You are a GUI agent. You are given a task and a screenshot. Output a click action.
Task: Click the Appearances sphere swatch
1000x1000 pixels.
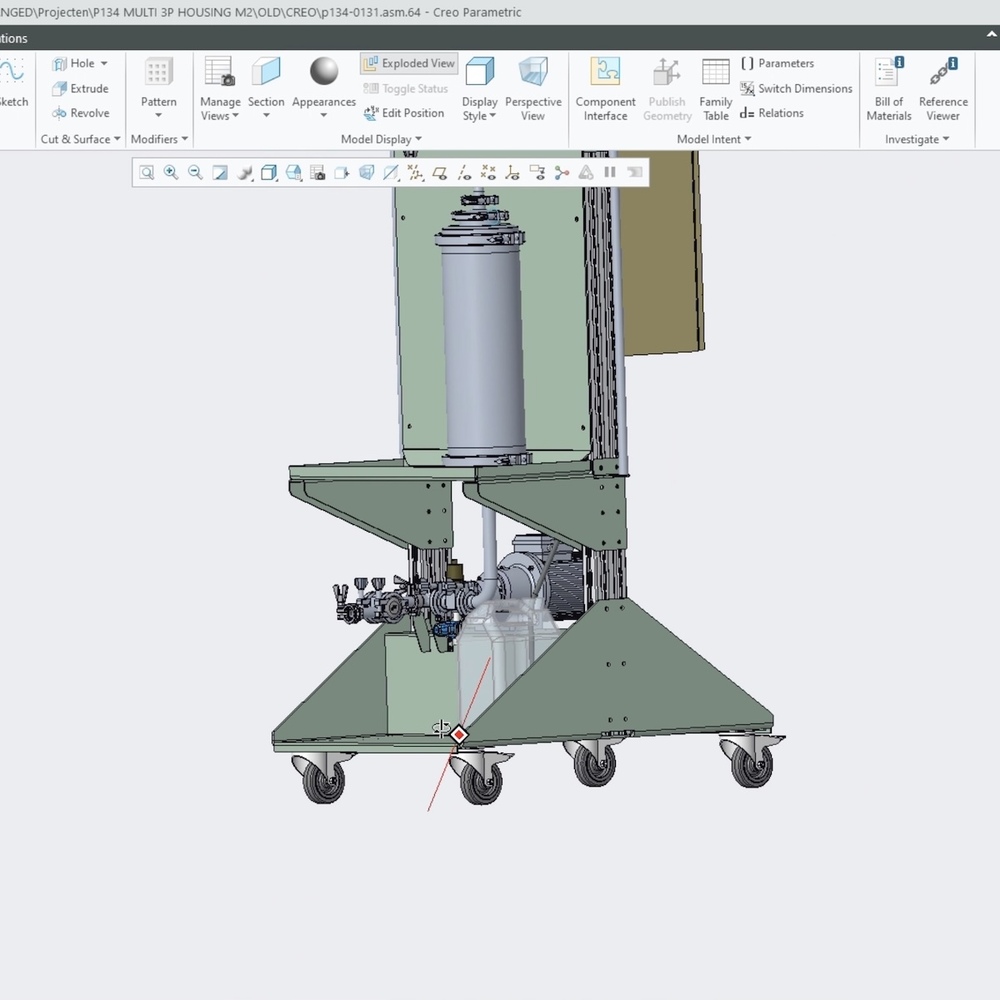tap(323, 73)
